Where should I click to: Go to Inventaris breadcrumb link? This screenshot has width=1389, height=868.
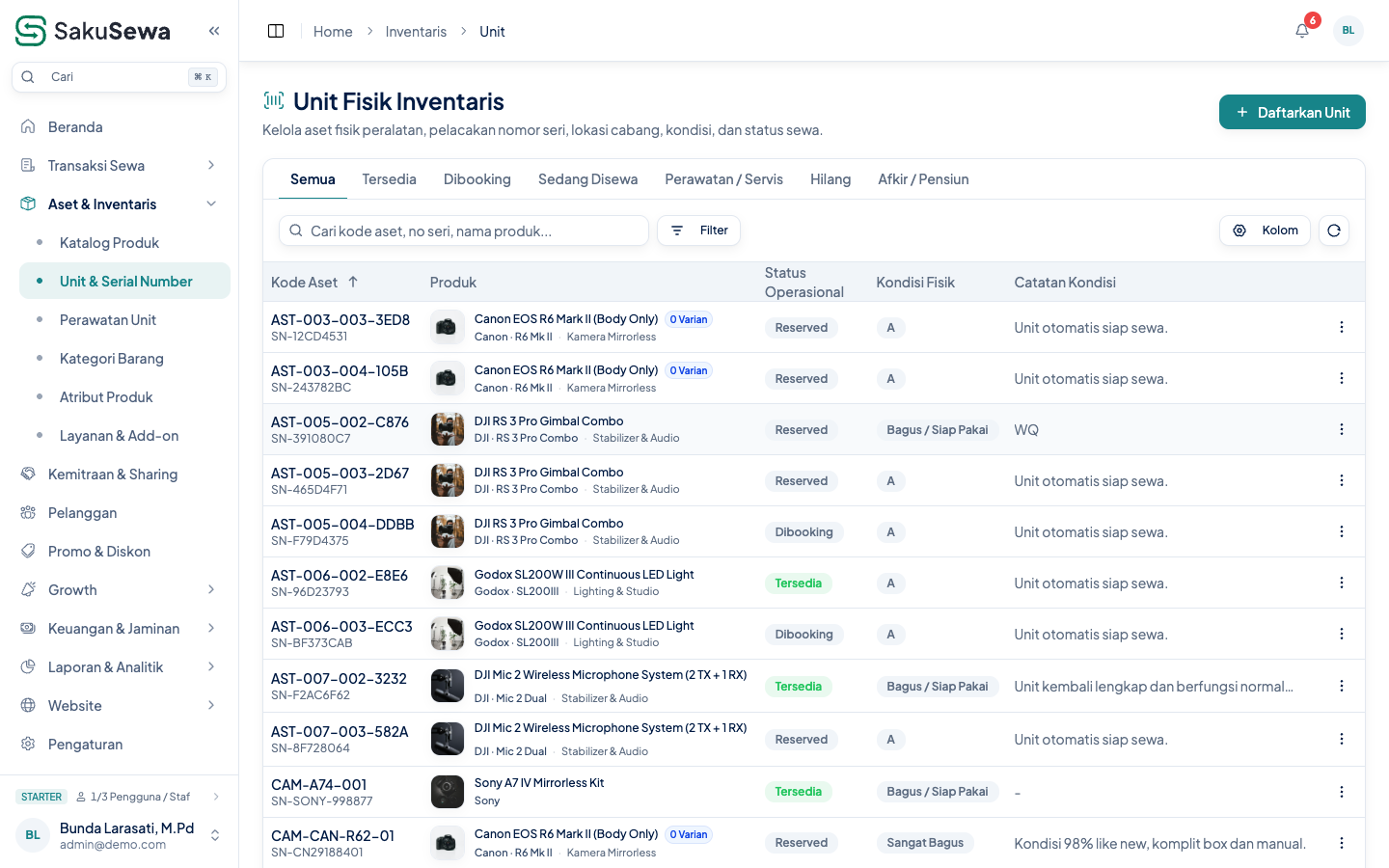coord(416,32)
